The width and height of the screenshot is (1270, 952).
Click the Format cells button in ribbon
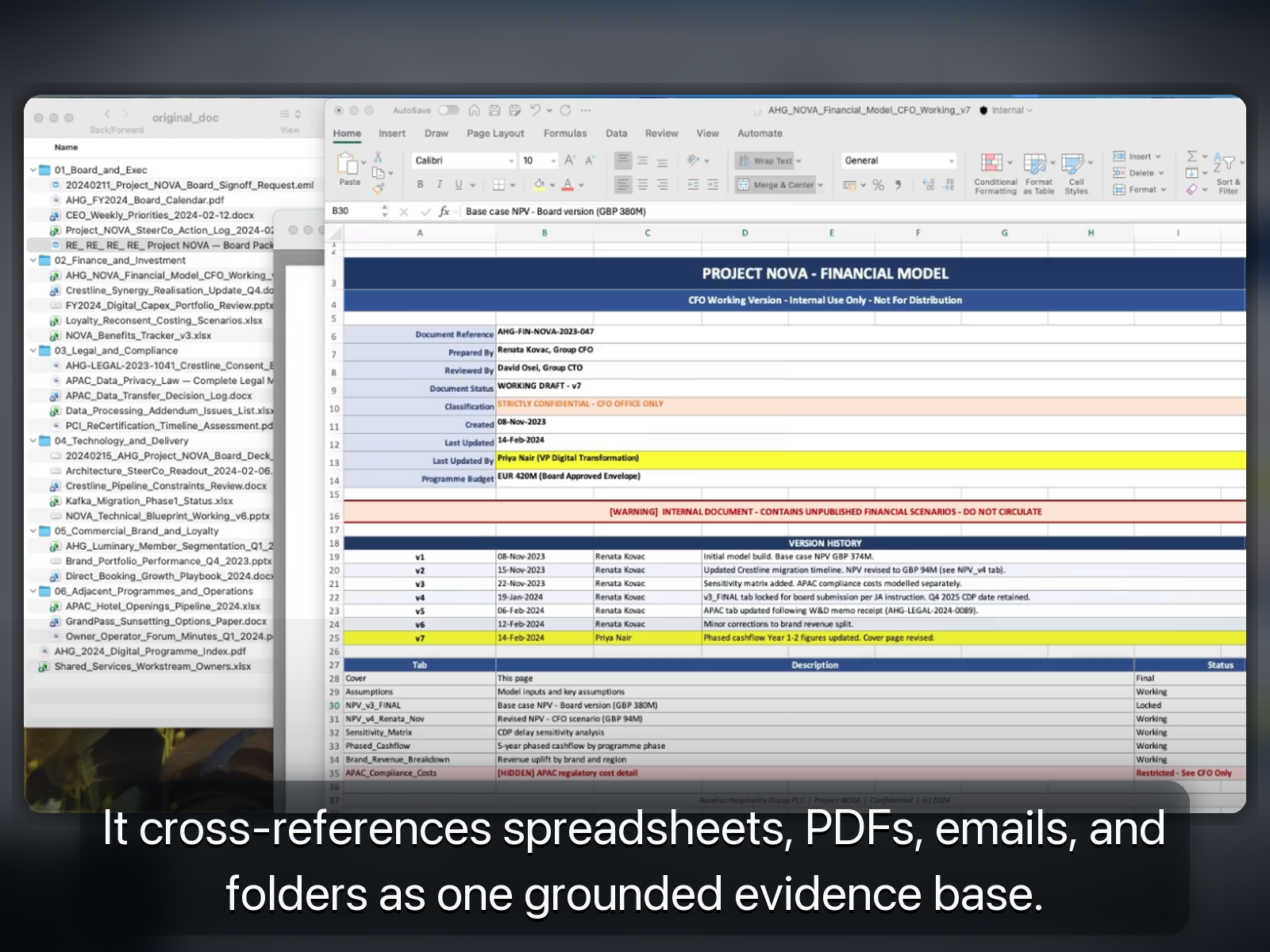tap(1139, 190)
